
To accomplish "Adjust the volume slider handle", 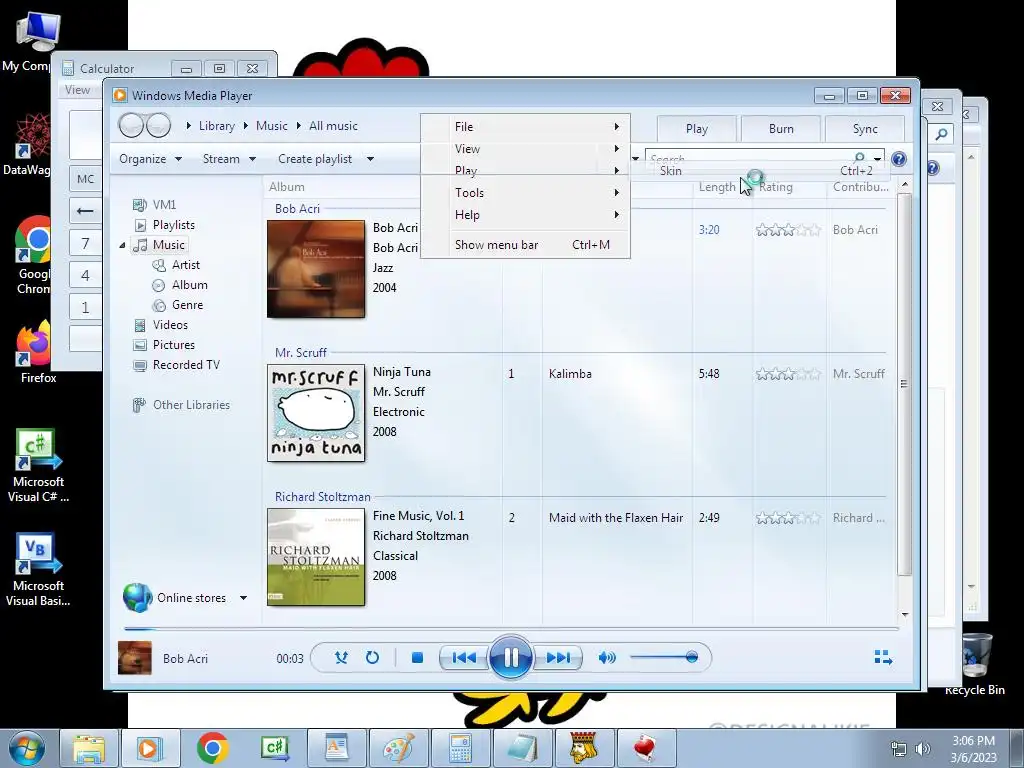I will [692, 657].
